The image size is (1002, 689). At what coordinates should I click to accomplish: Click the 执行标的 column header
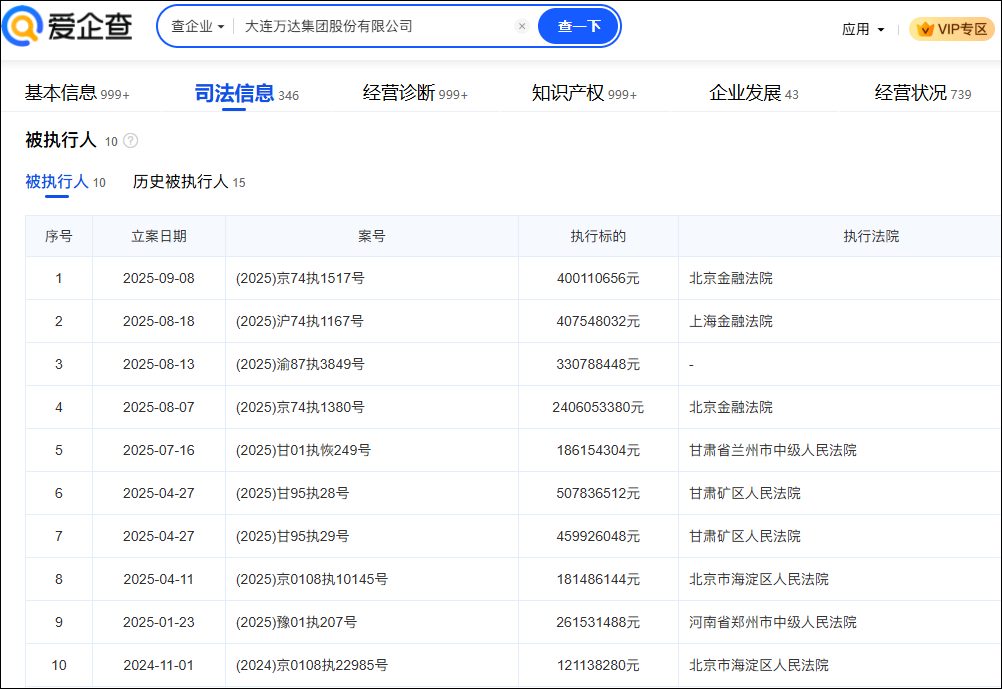pos(598,236)
